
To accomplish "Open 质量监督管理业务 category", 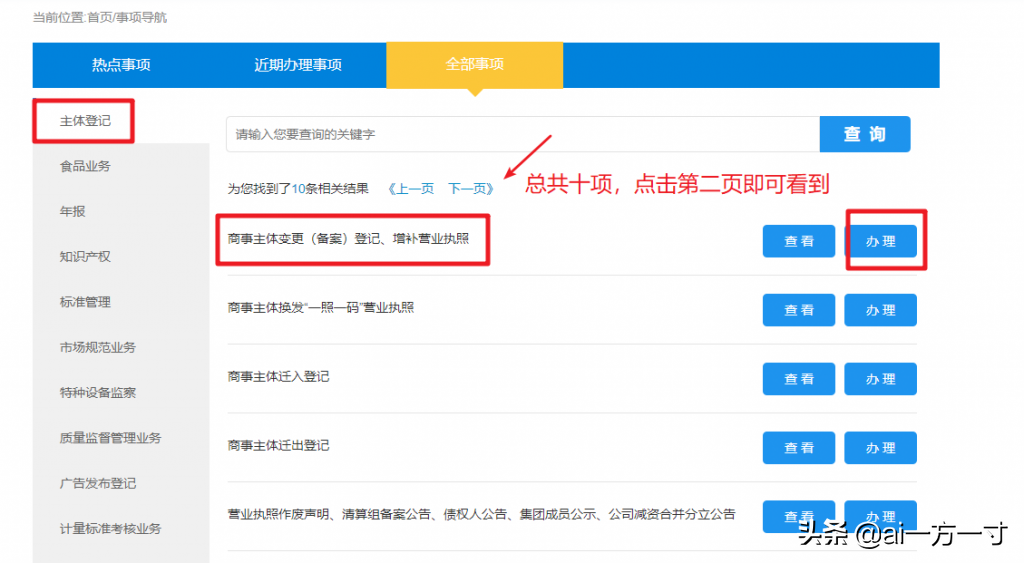I will (110, 438).
